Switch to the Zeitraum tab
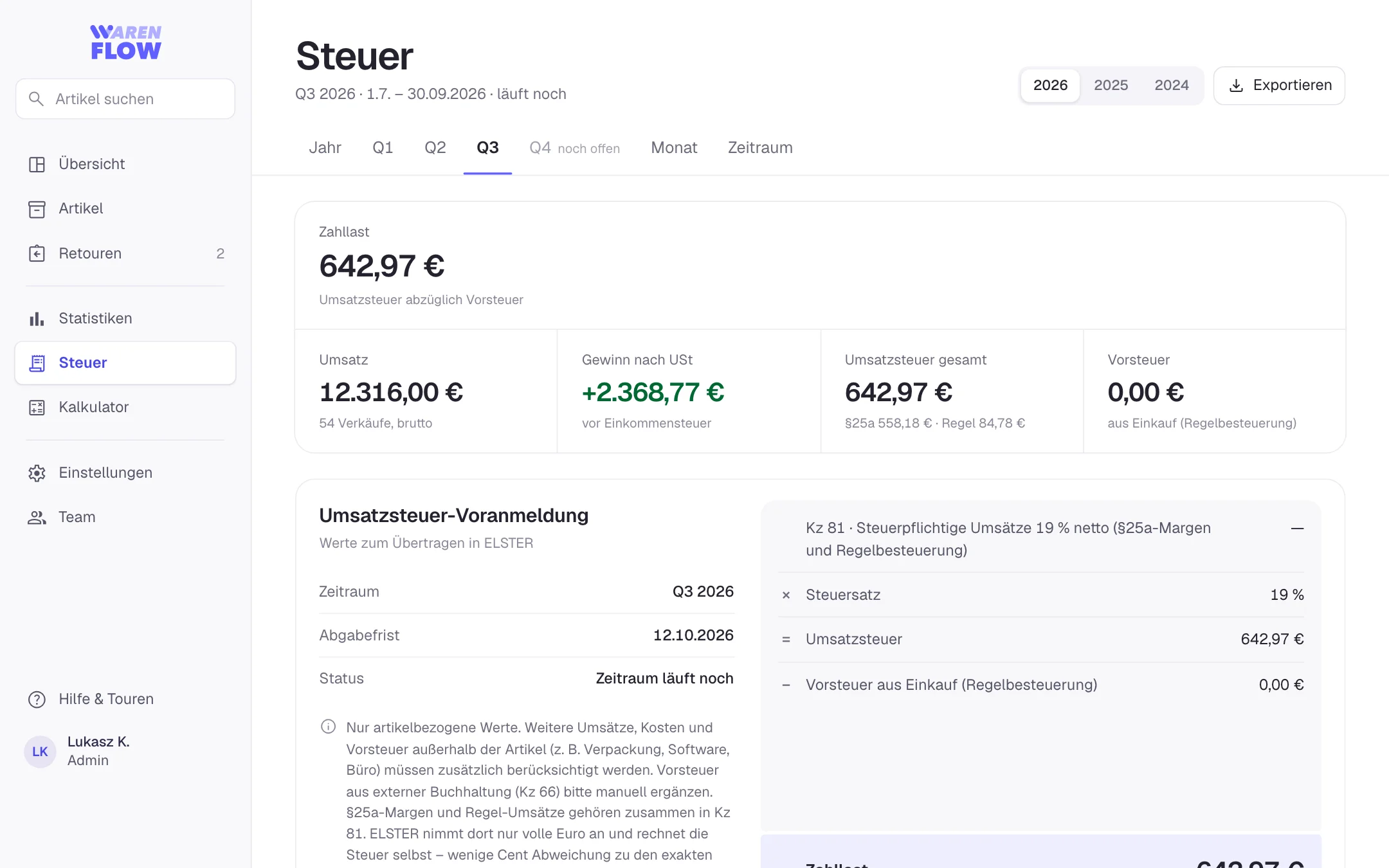The width and height of the screenshot is (1389, 868). point(760,148)
